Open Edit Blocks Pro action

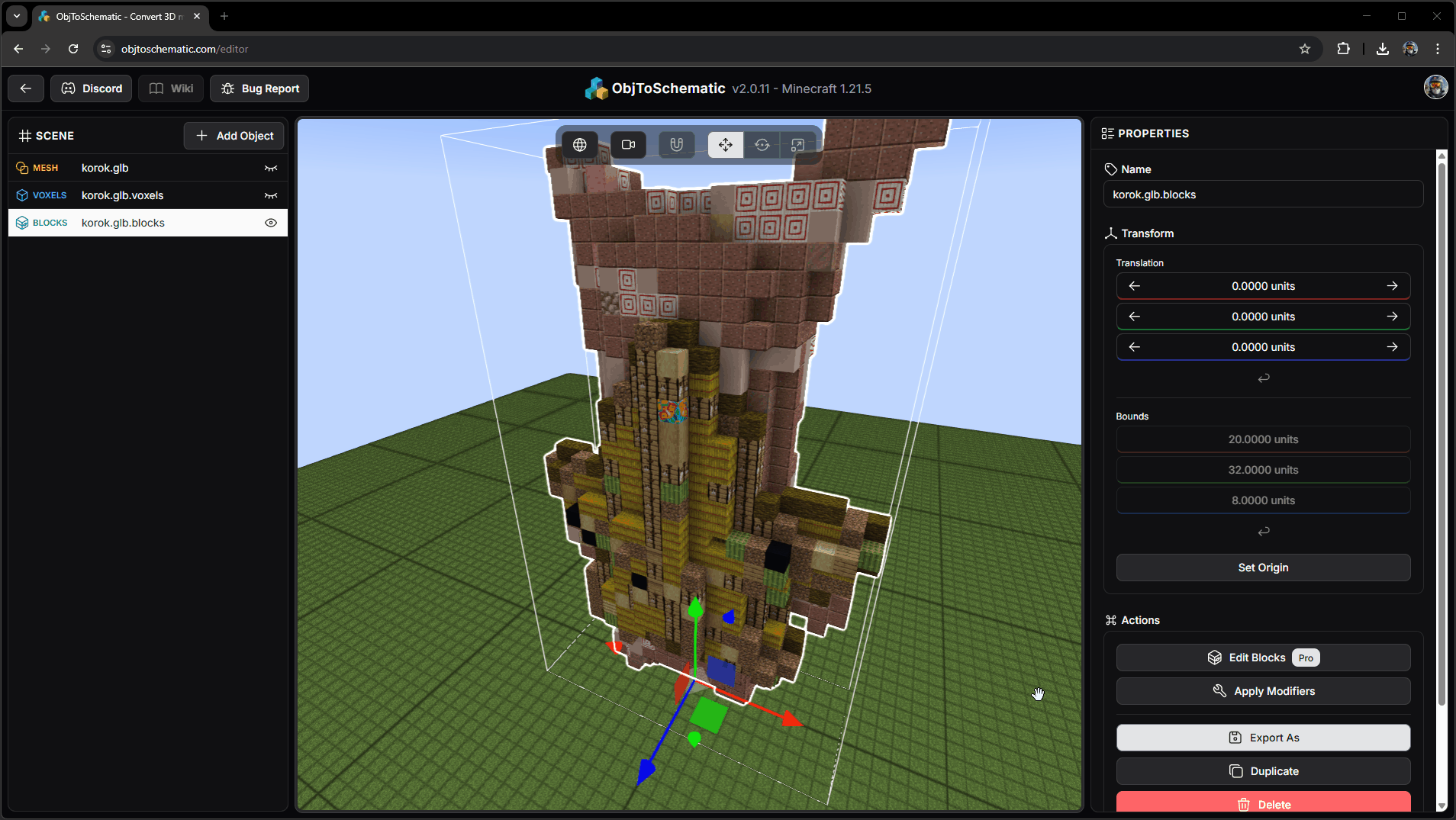click(x=1263, y=658)
